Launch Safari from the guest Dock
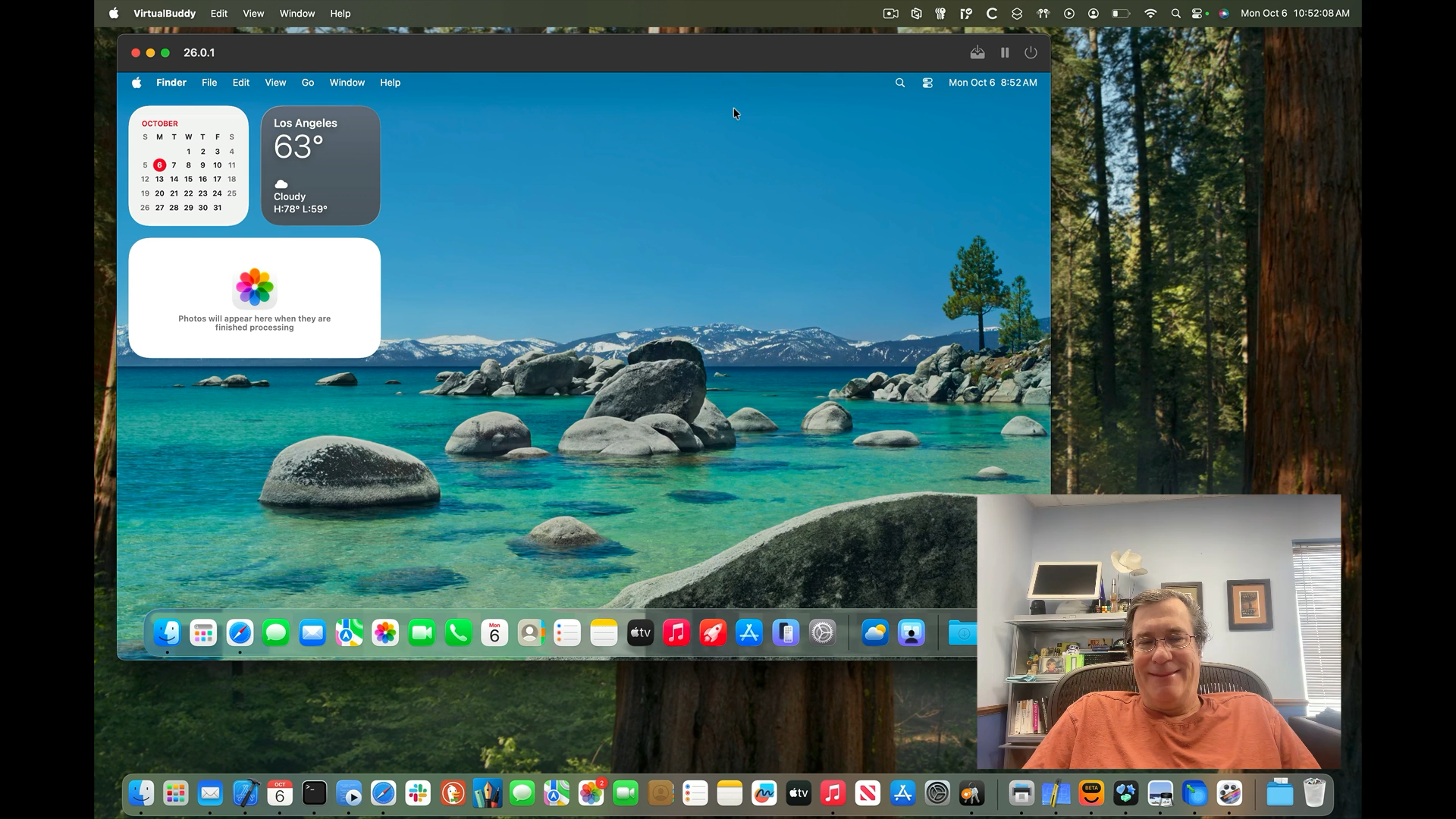Screen dimensions: 1456x819 tap(240, 633)
